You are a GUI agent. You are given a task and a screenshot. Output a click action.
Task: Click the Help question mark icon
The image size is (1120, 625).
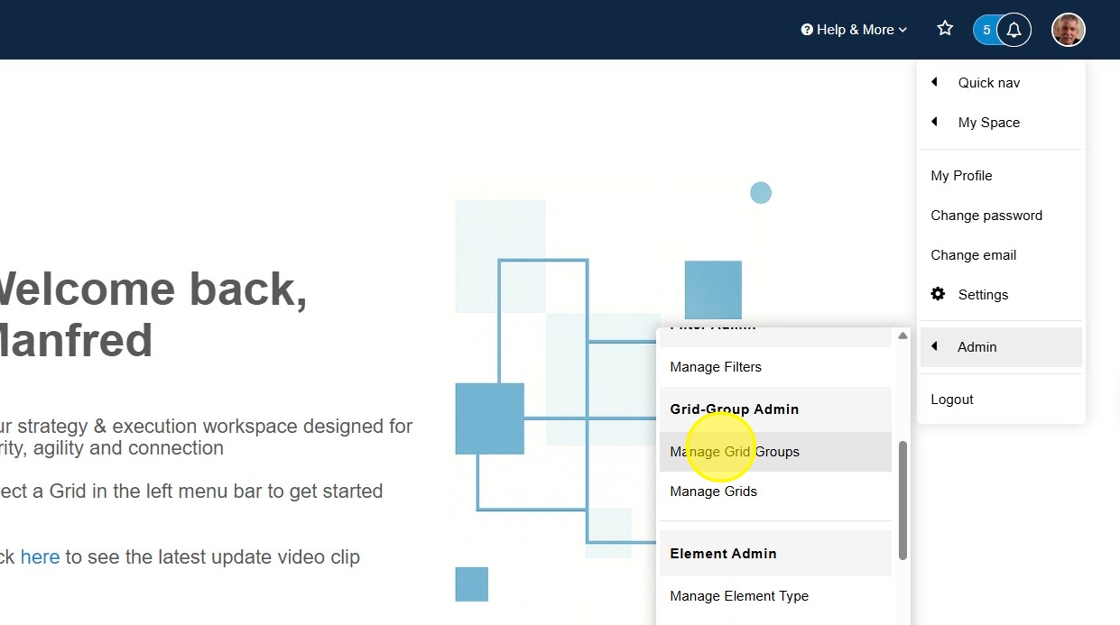(x=807, y=30)
